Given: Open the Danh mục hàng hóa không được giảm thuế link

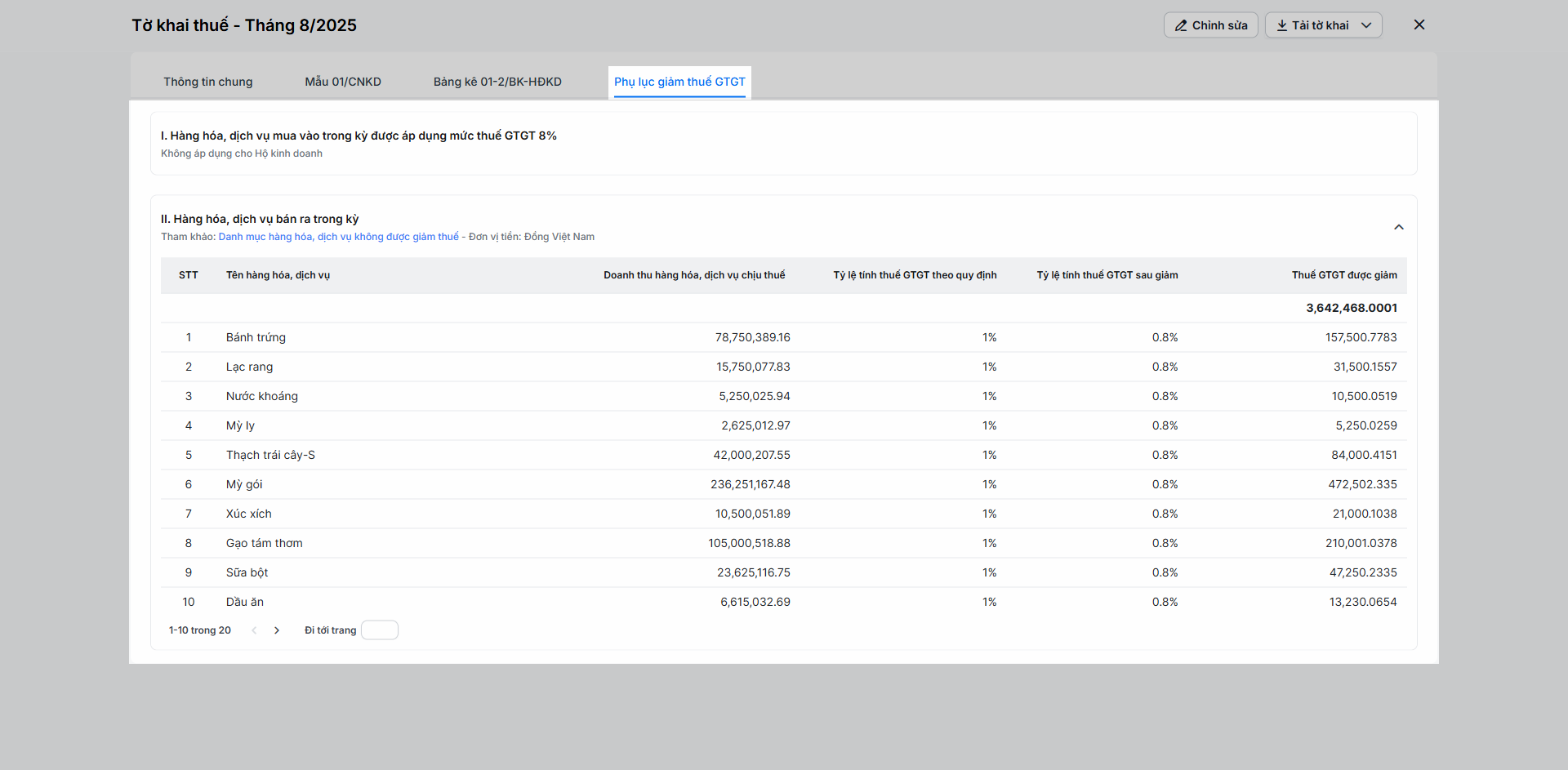Looking at the screenshot, I should (x=338, y=237).
